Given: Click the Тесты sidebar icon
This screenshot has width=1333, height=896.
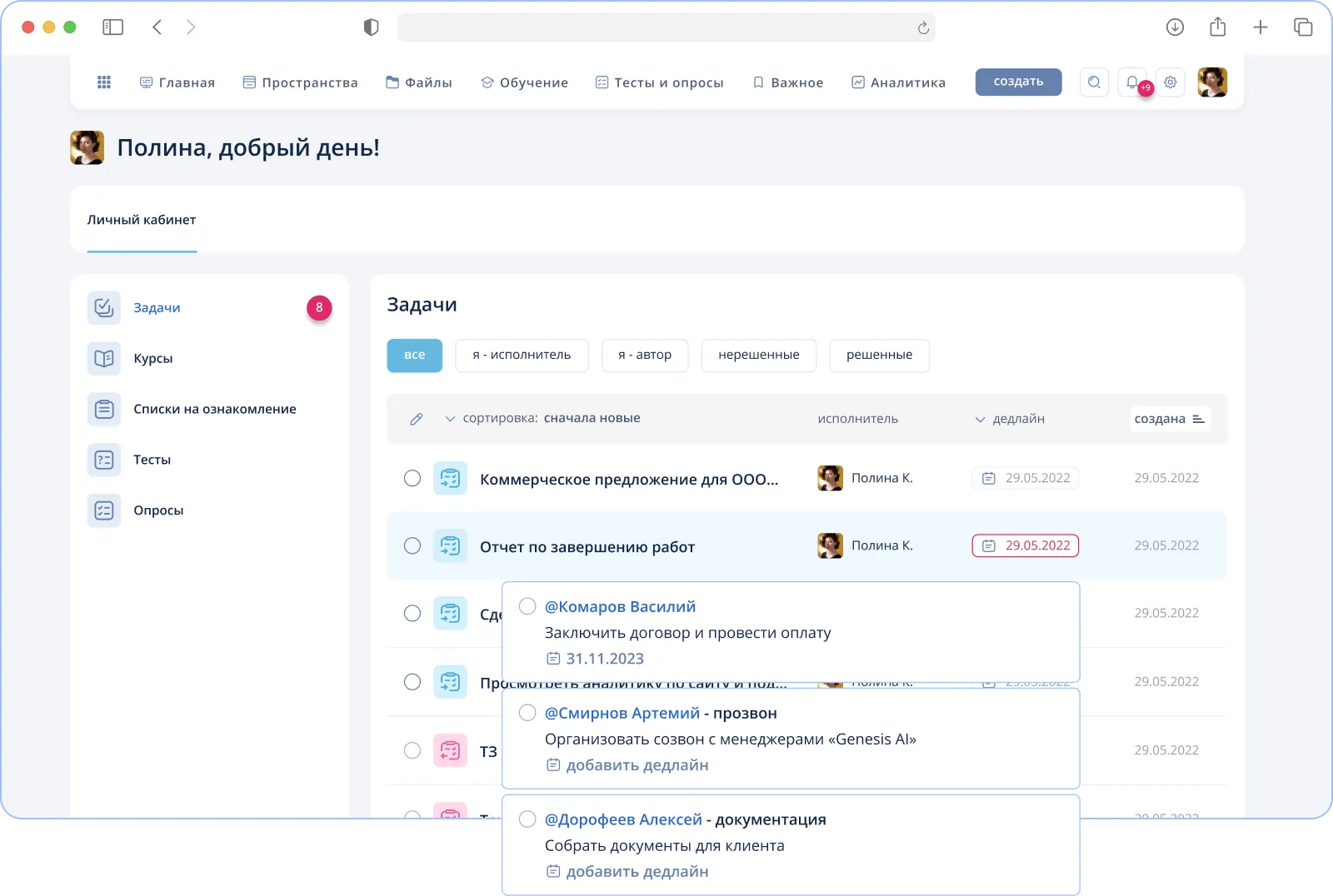Looking at the screenshot, I should pyautogui.click(x=104, y=460).
